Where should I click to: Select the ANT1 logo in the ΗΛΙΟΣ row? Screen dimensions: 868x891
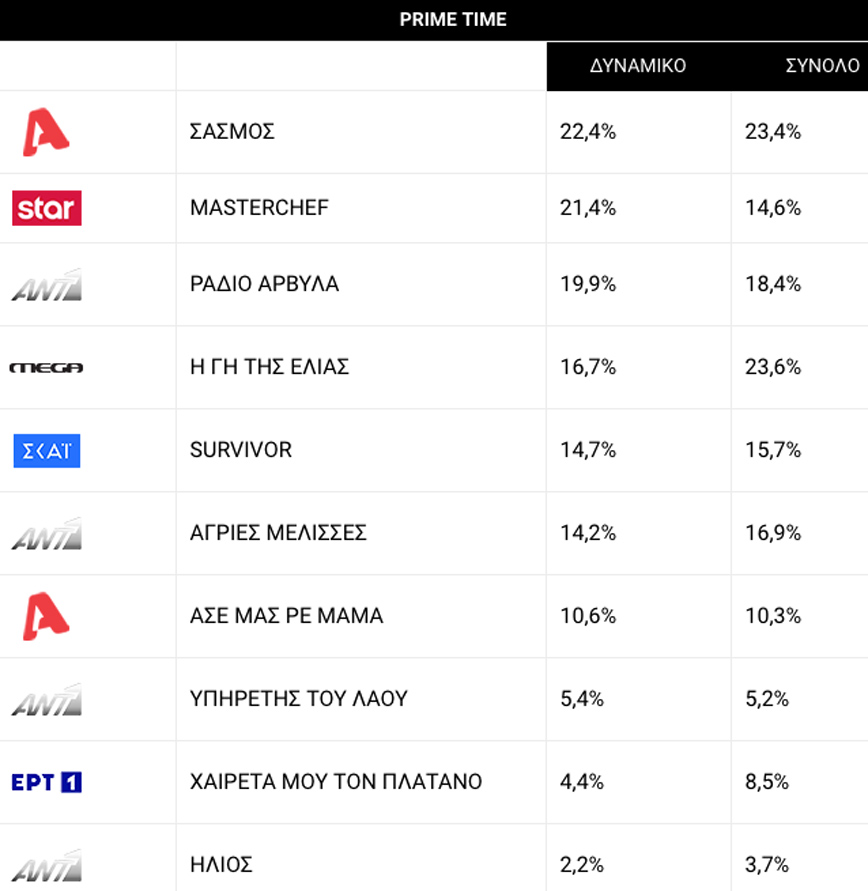(x=46, y=865)
